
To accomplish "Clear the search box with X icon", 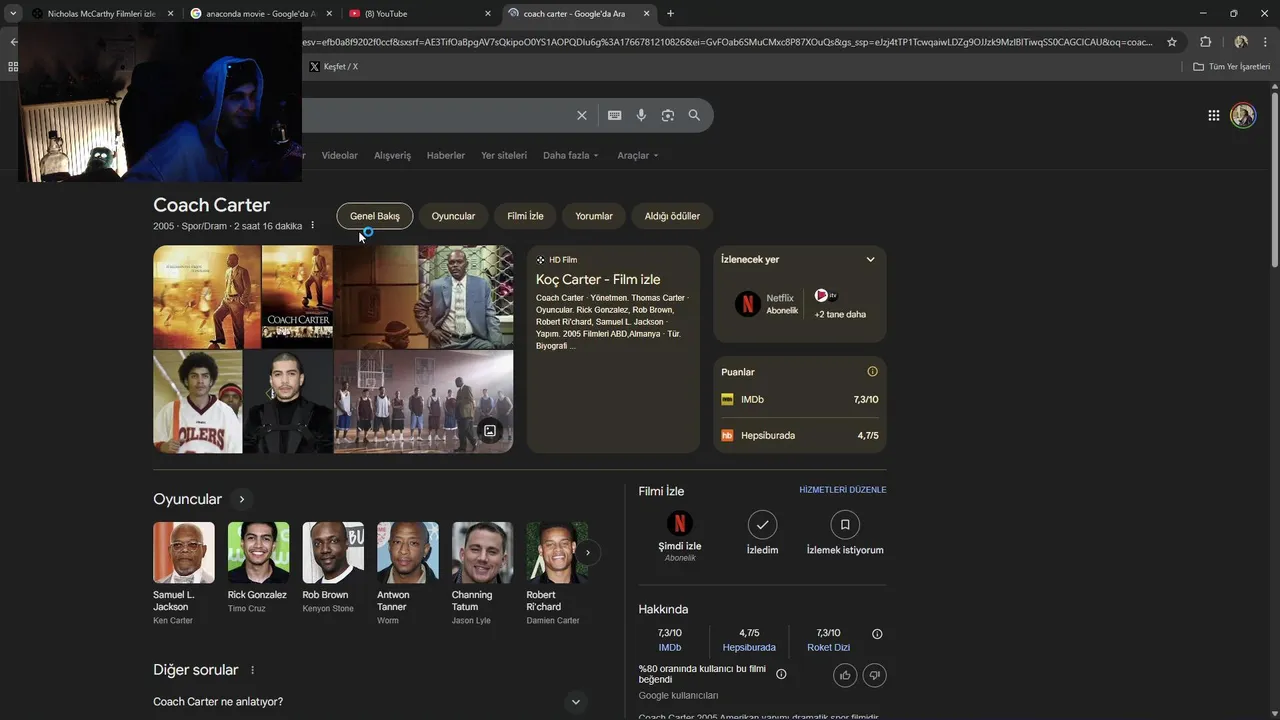I will tap(581, 115).
